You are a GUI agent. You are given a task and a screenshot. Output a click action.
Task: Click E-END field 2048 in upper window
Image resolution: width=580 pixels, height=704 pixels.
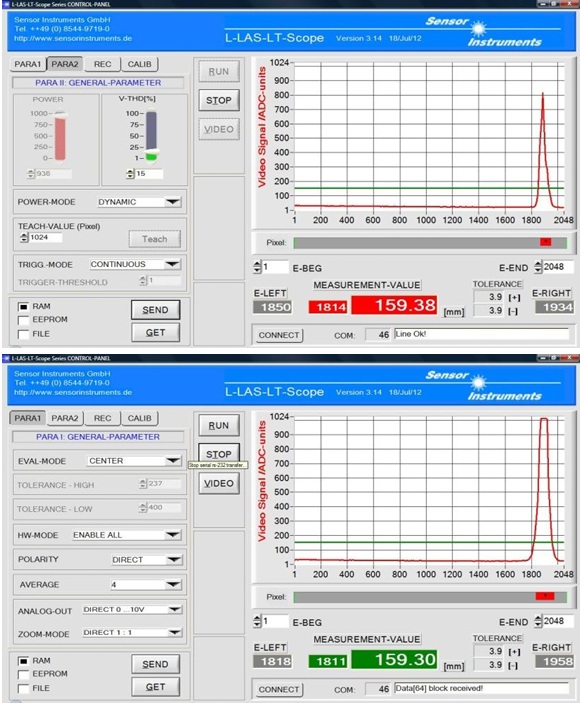(558, 267)
